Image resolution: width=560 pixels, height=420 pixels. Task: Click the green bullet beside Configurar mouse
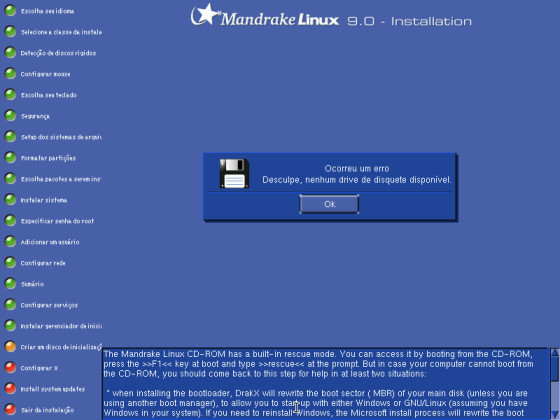10,74
